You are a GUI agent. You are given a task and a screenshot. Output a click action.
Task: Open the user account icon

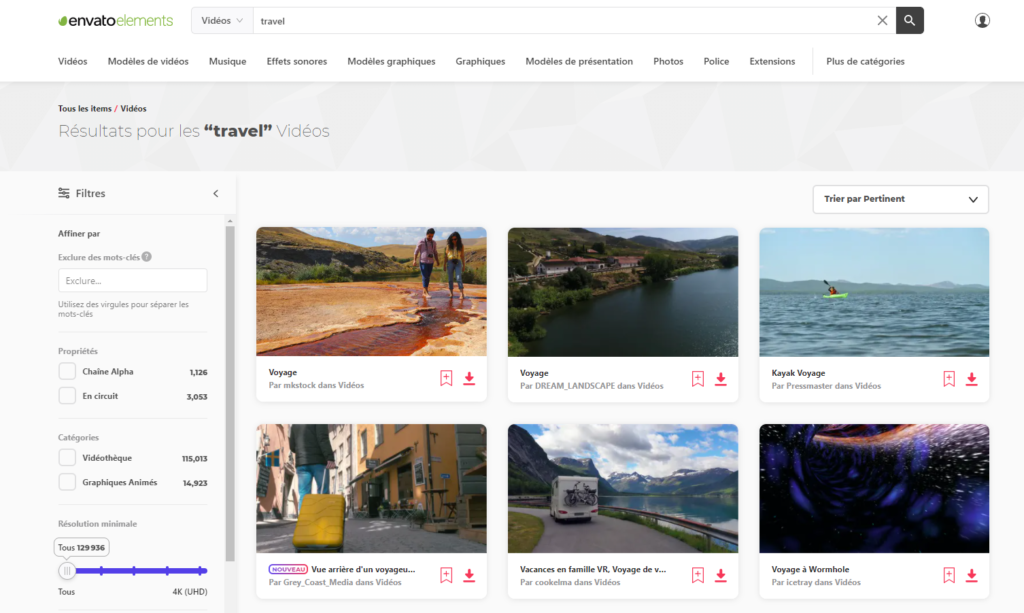click(983, 20)
